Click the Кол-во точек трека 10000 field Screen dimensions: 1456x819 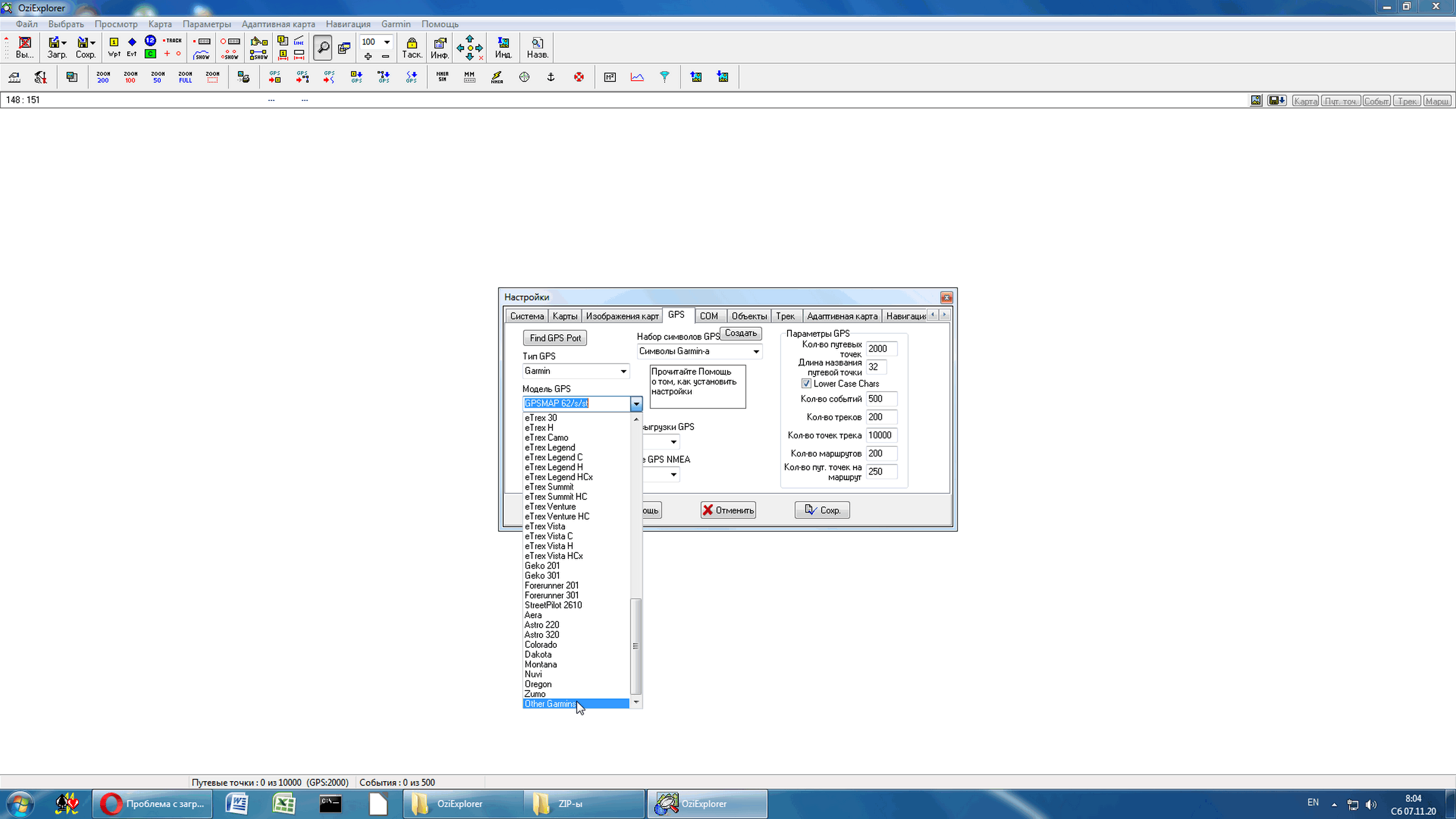click(x=881, y=435)
